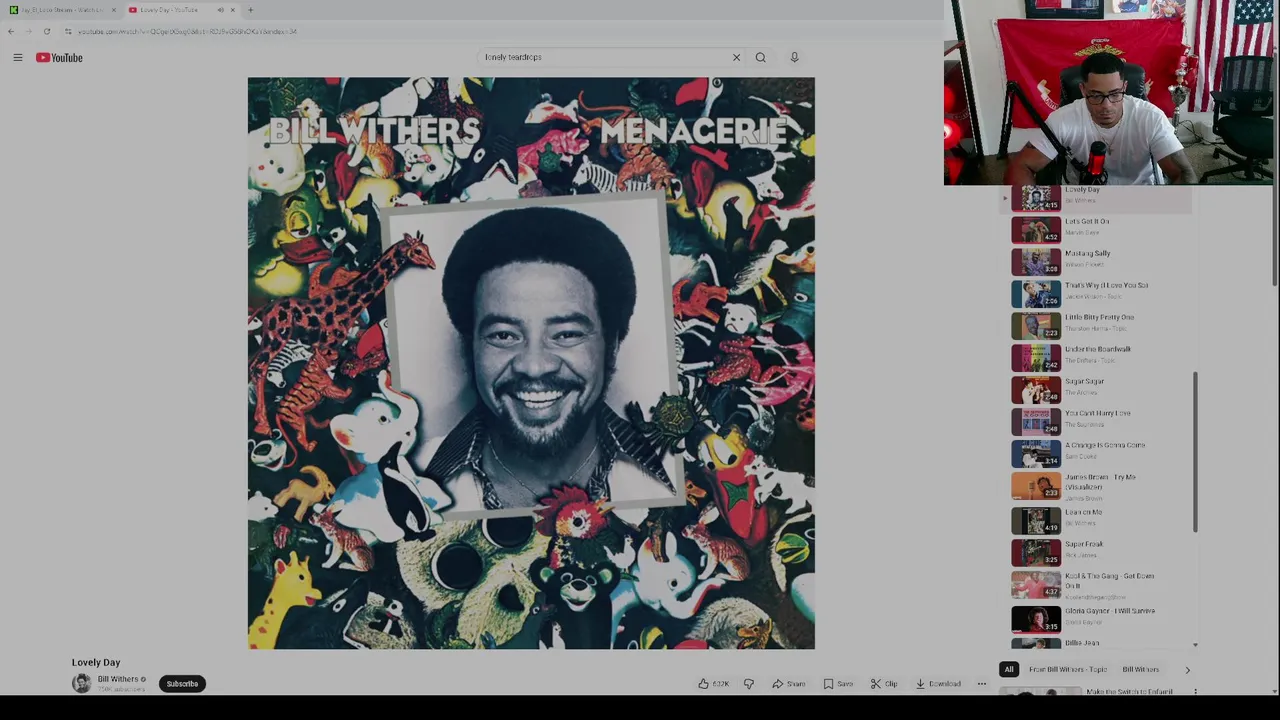Open options for Make the Switch video
This screenshot has height=720, width=1280.
pyautogui.click(x=1195, y=691)
